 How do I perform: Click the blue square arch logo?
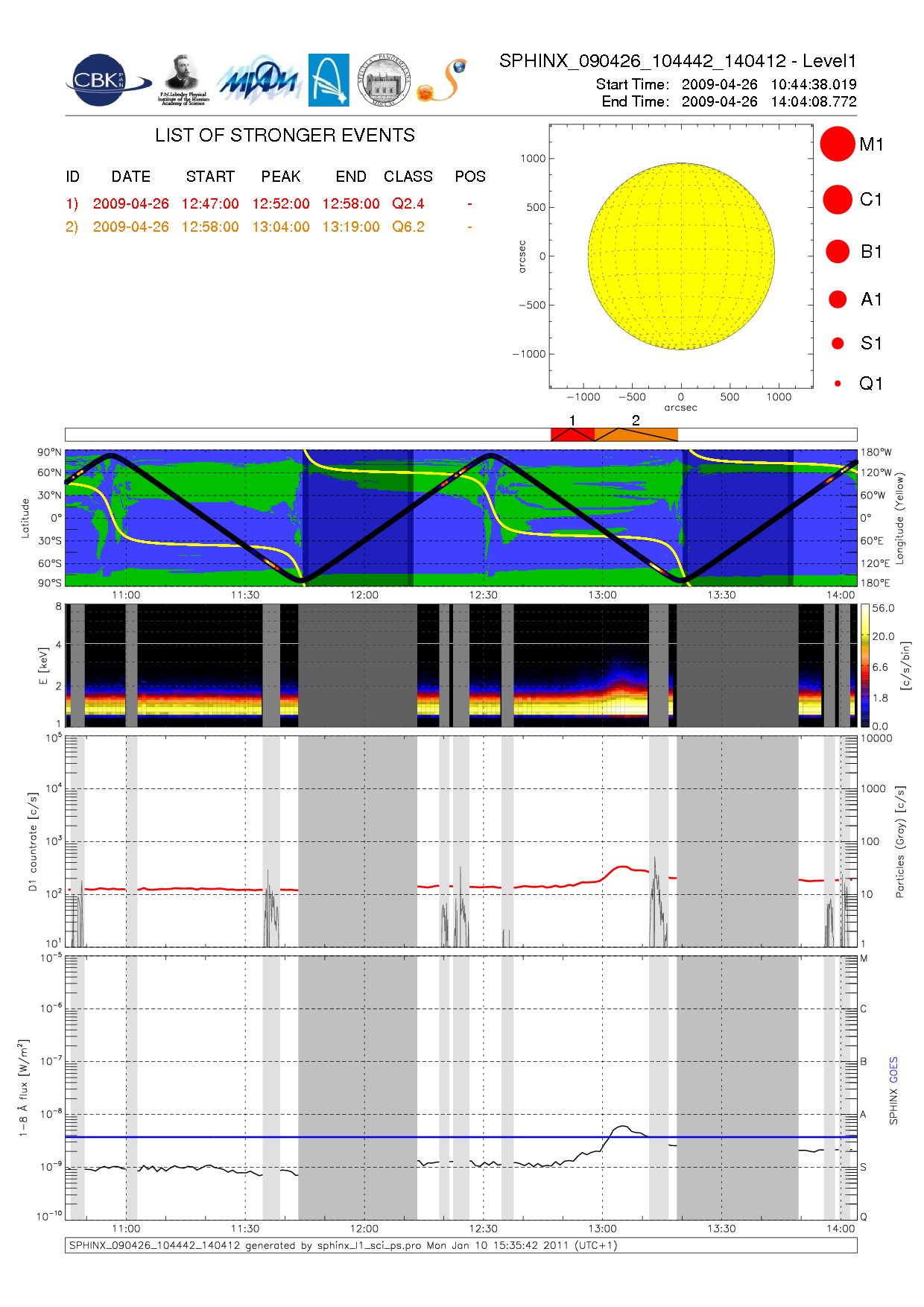pyautogui.click(x=329, y=80)
